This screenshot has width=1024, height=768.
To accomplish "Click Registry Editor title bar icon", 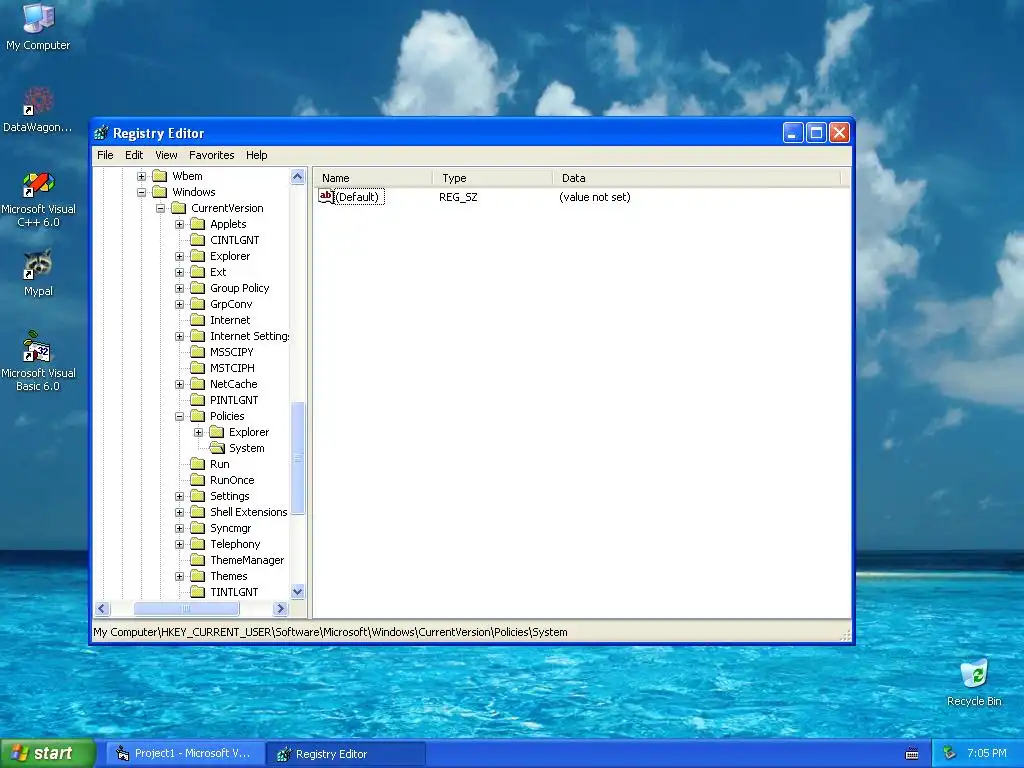I will pyautogui.click(x=101, y=133).
